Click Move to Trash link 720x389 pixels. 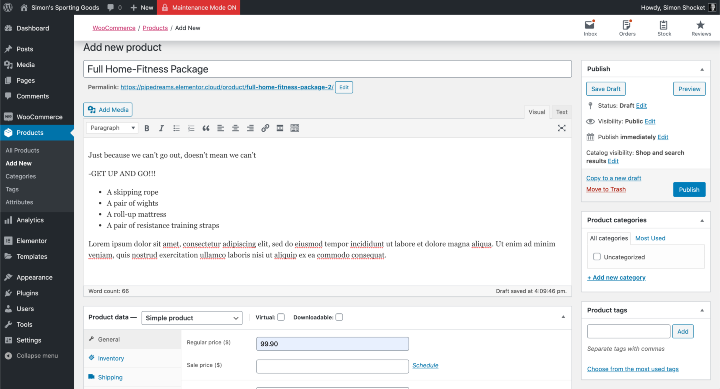[x=606, y=189]
